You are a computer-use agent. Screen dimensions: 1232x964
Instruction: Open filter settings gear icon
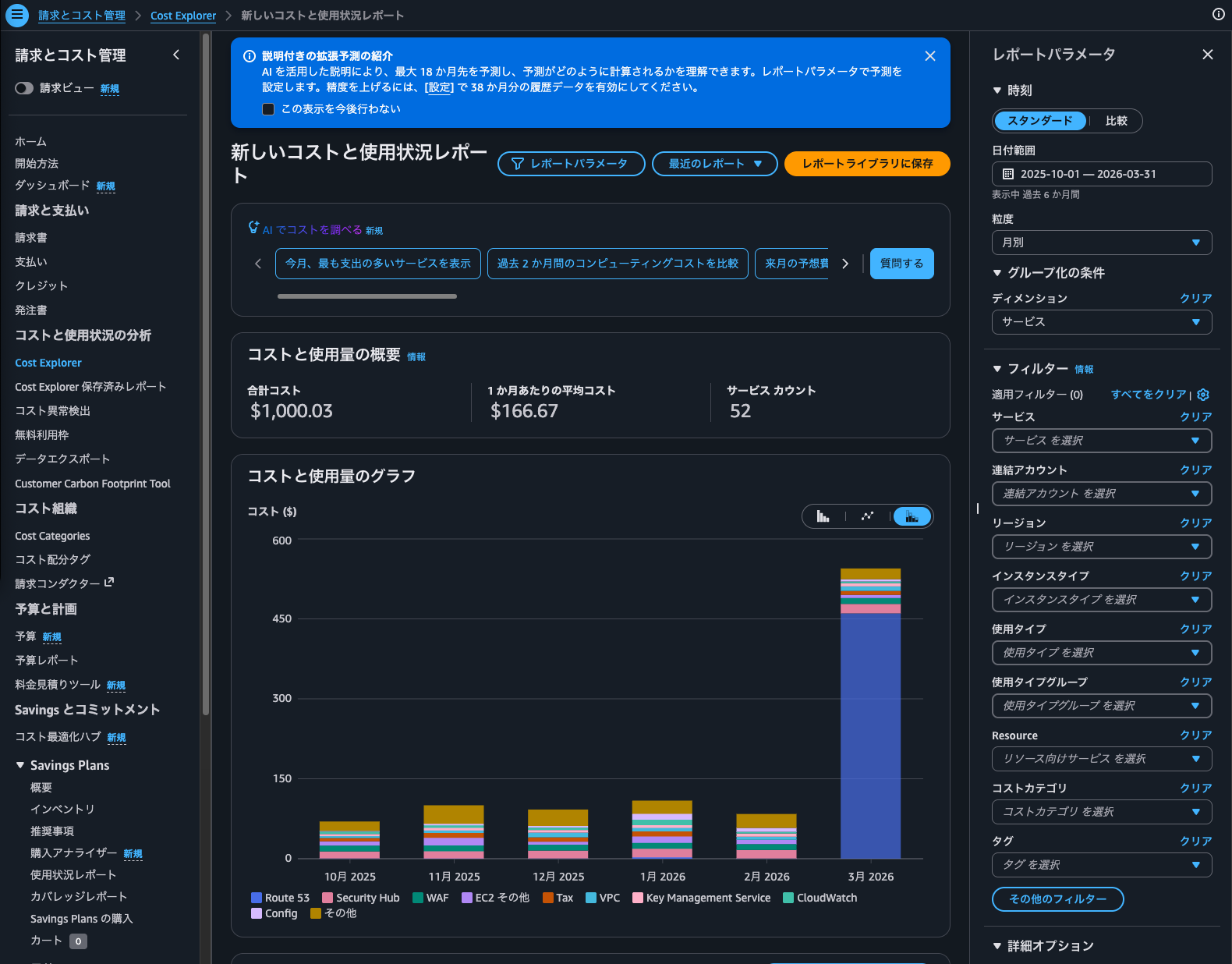[1203, 395]
